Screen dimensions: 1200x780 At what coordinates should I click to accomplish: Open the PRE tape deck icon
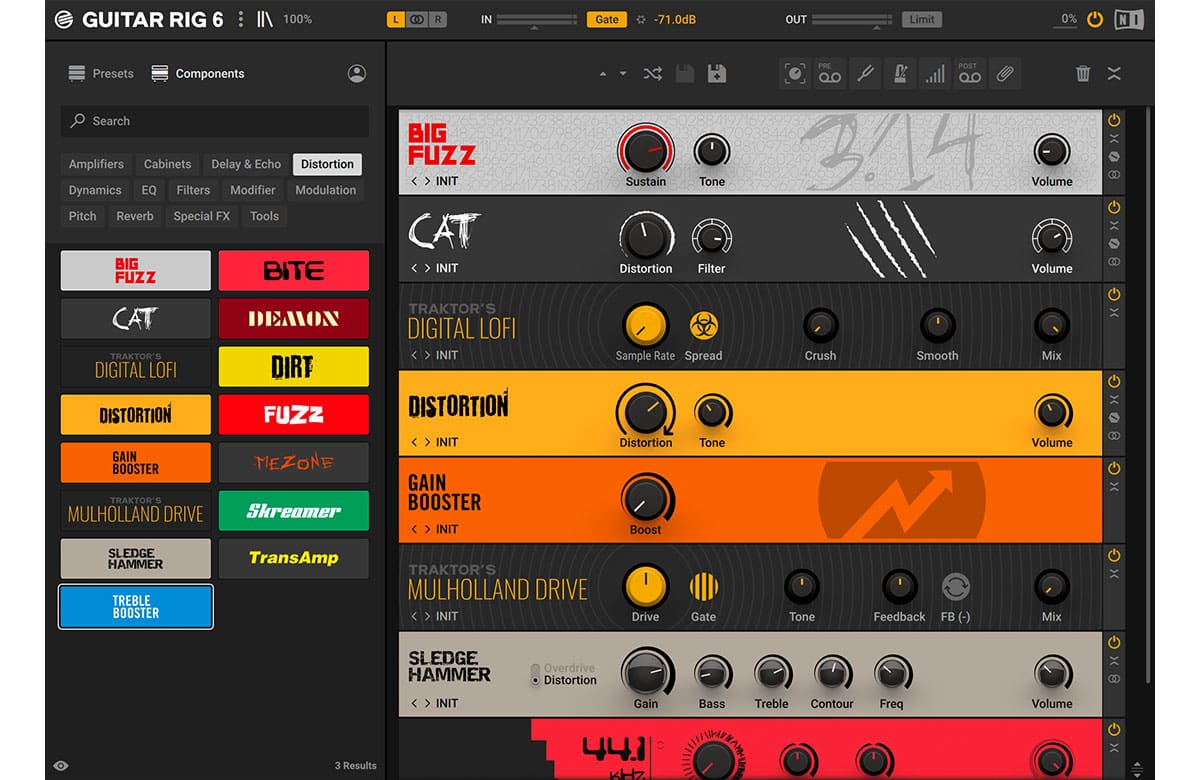coord(830,74)
